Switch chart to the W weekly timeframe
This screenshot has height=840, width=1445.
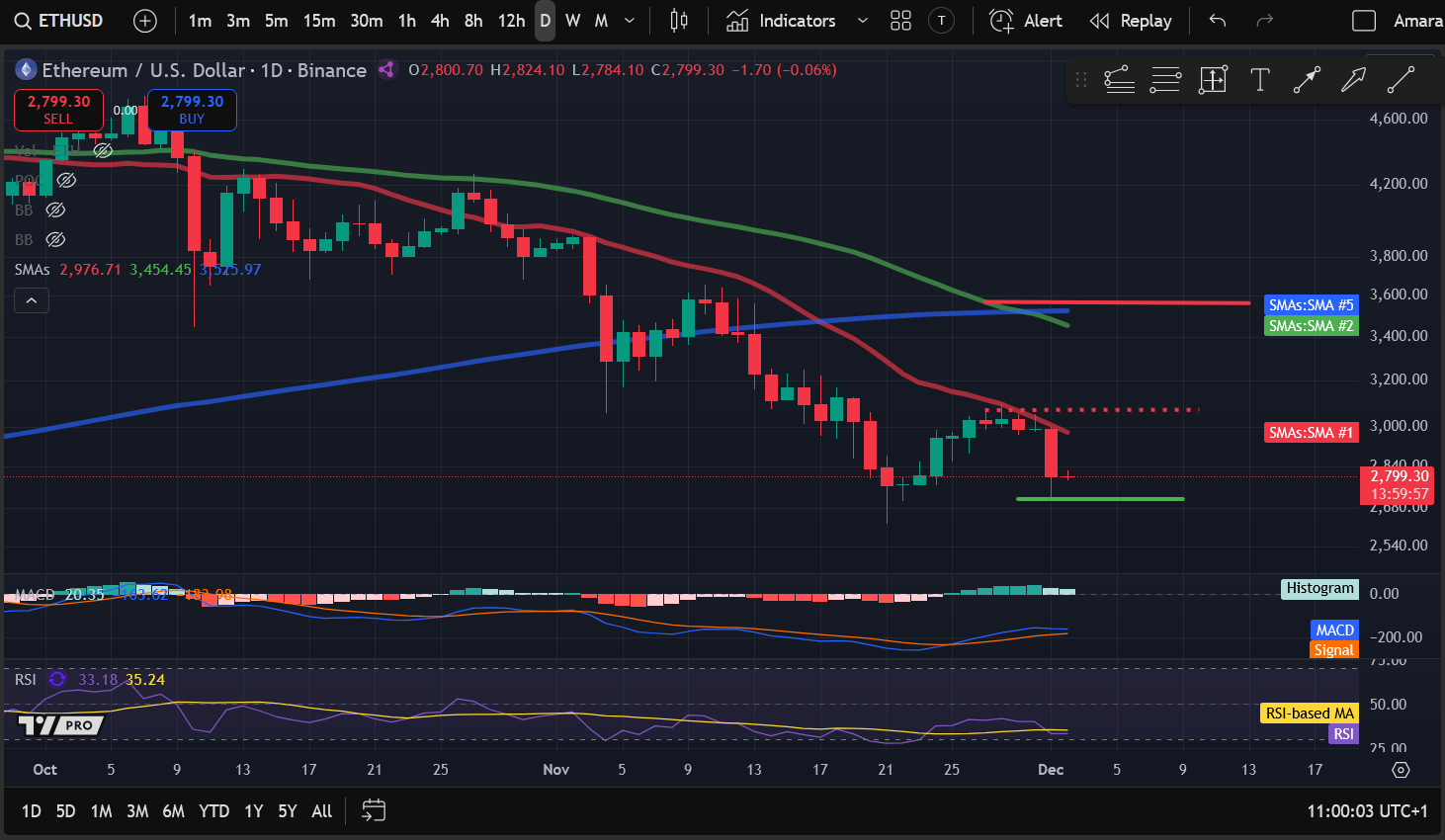(573, 20)
